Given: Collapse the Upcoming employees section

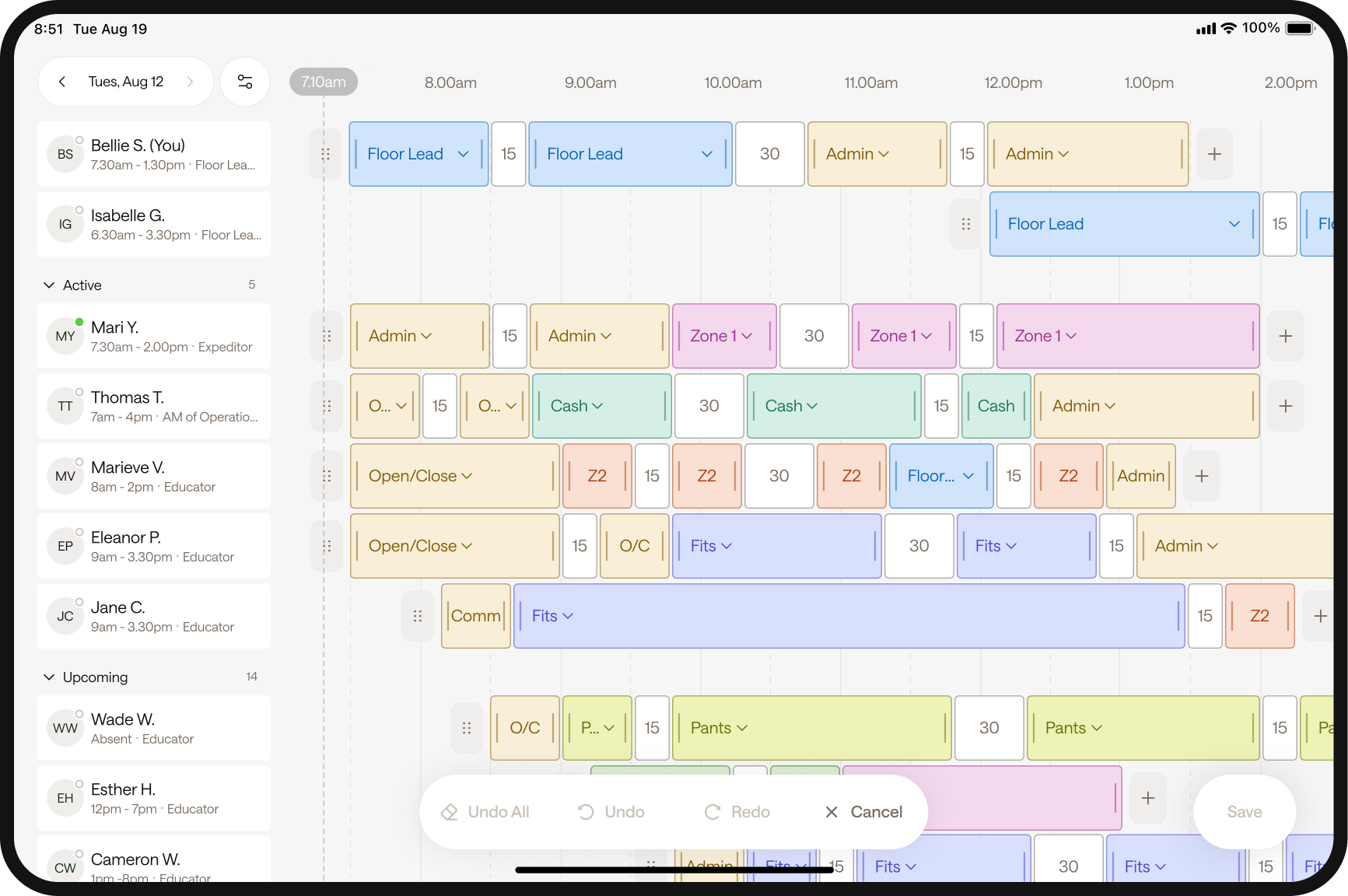Looking at the screenshot, I should 49,677.
